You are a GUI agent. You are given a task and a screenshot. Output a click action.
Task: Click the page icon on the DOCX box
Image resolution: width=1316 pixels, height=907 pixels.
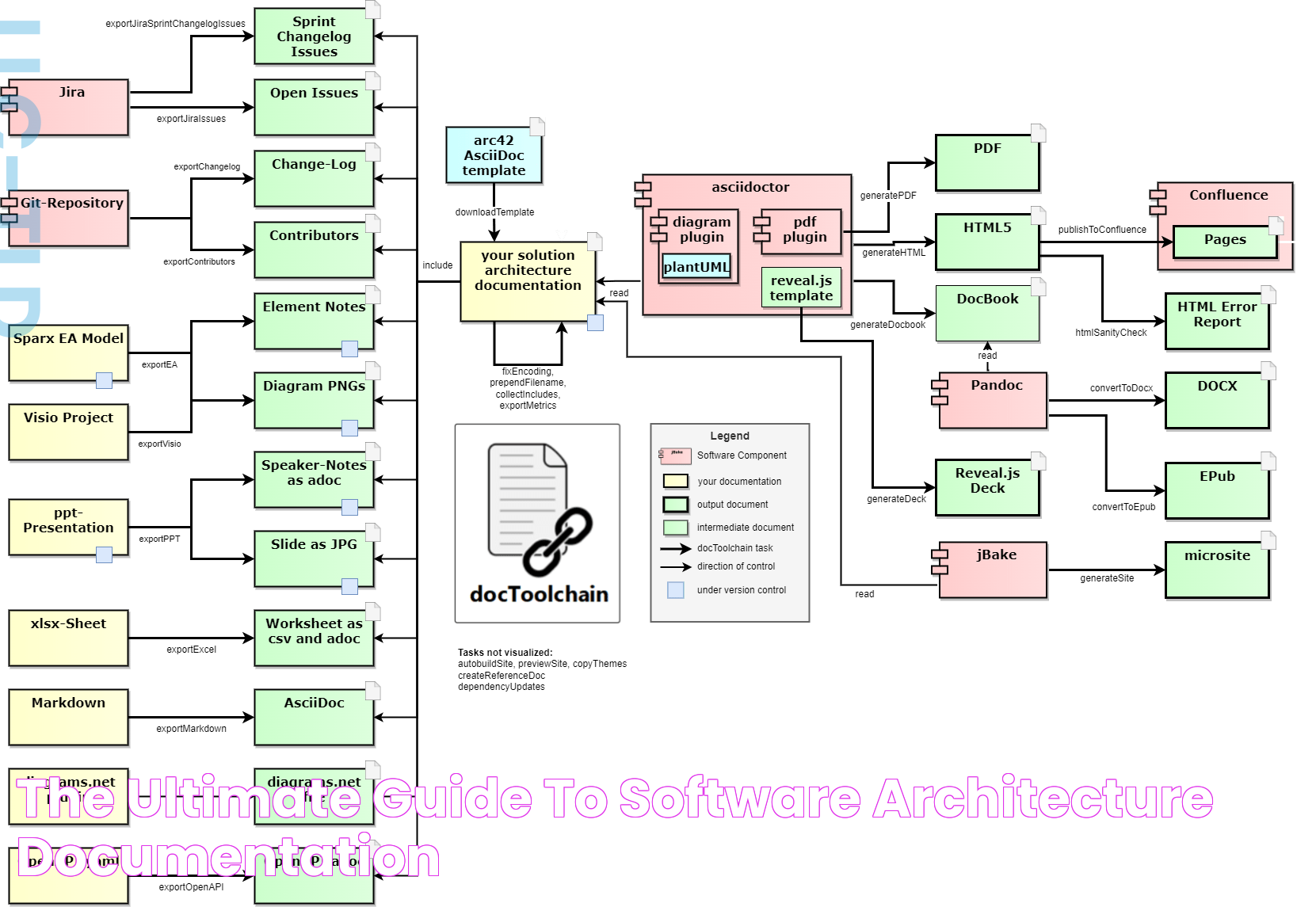1268,371
